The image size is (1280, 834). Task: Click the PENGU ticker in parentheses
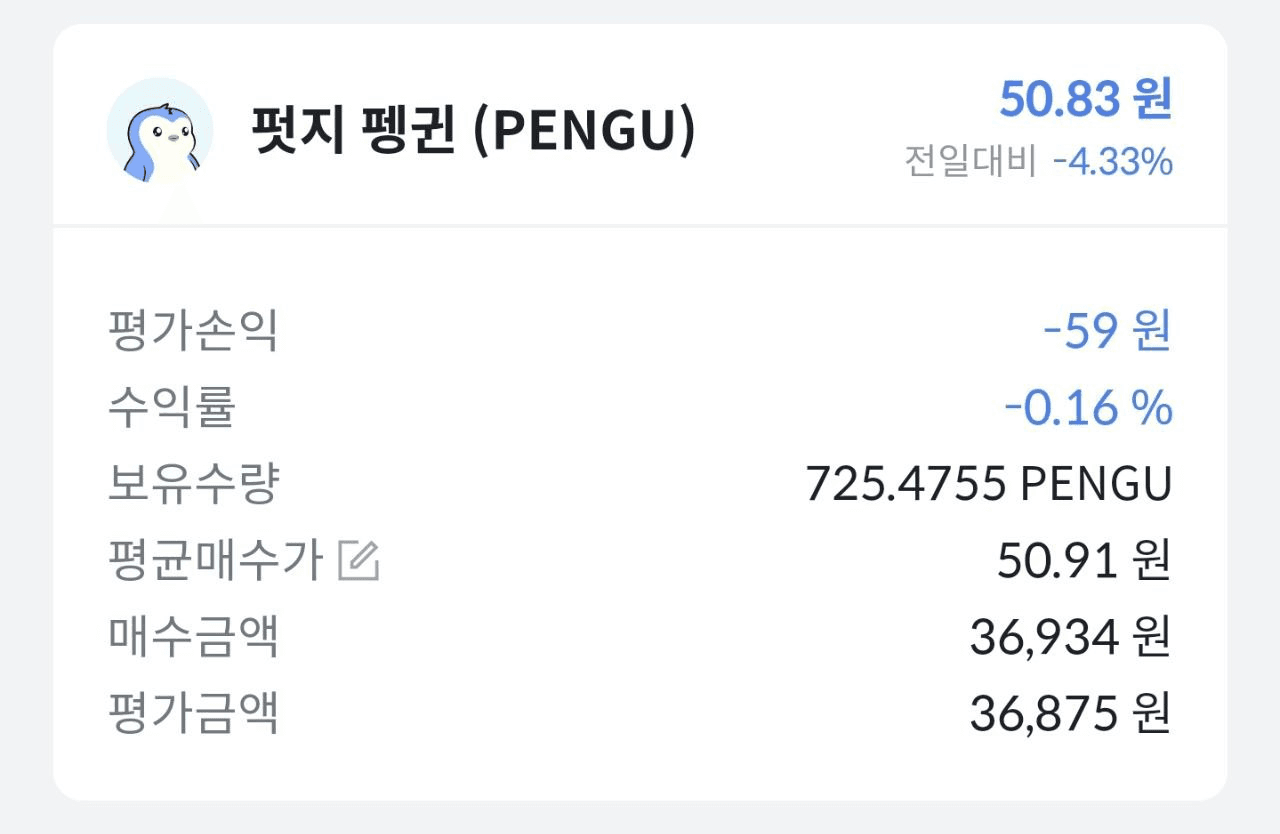tap(582, 131)
